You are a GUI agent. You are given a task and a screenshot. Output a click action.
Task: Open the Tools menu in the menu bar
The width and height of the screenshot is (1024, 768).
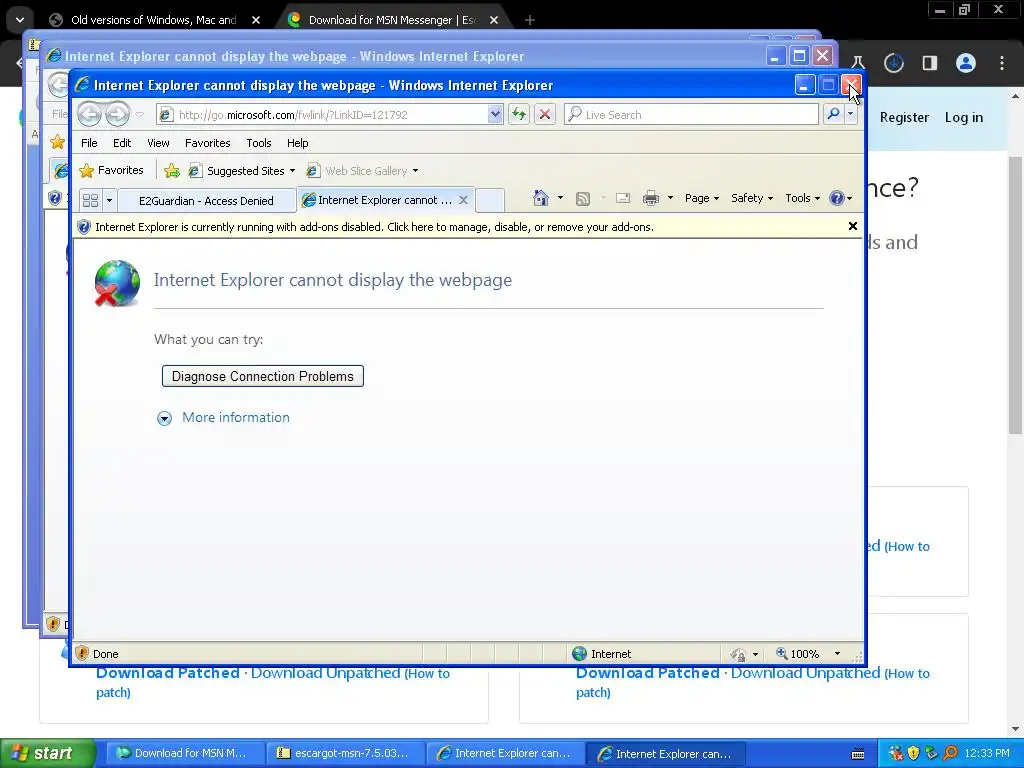[x=259, y=143]
